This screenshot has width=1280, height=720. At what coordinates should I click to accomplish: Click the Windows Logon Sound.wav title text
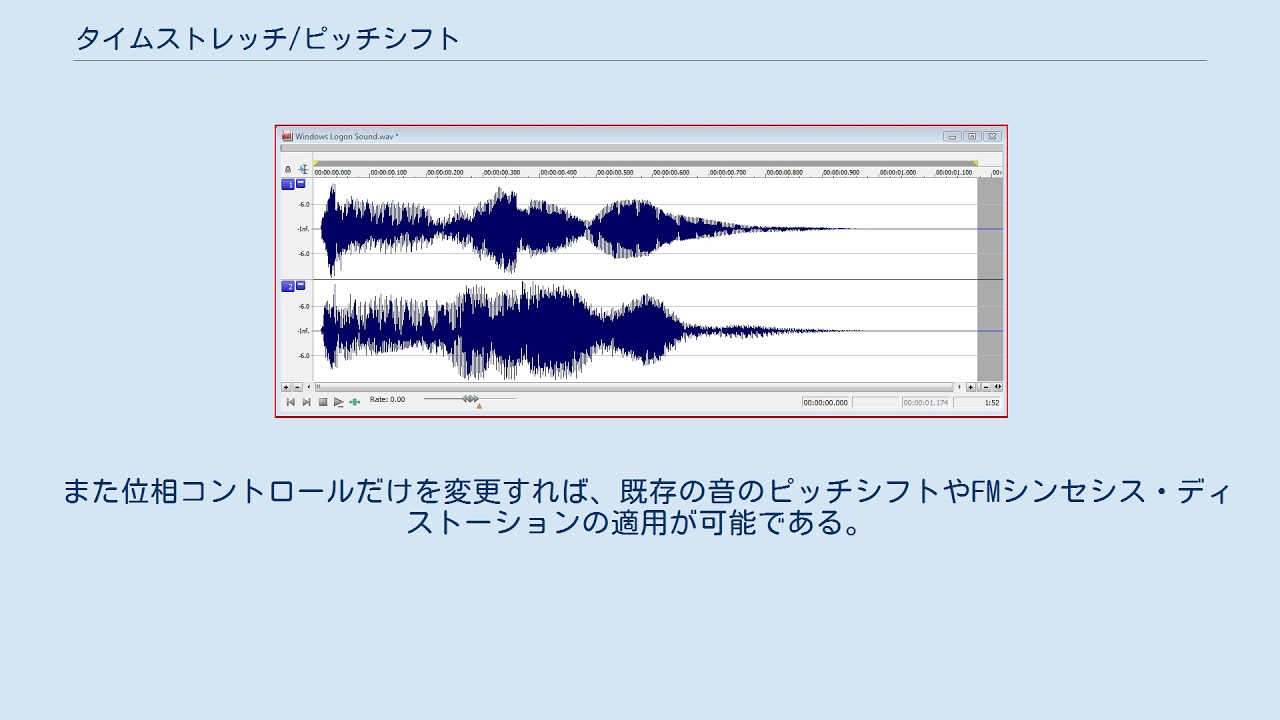tap(347, 136)
